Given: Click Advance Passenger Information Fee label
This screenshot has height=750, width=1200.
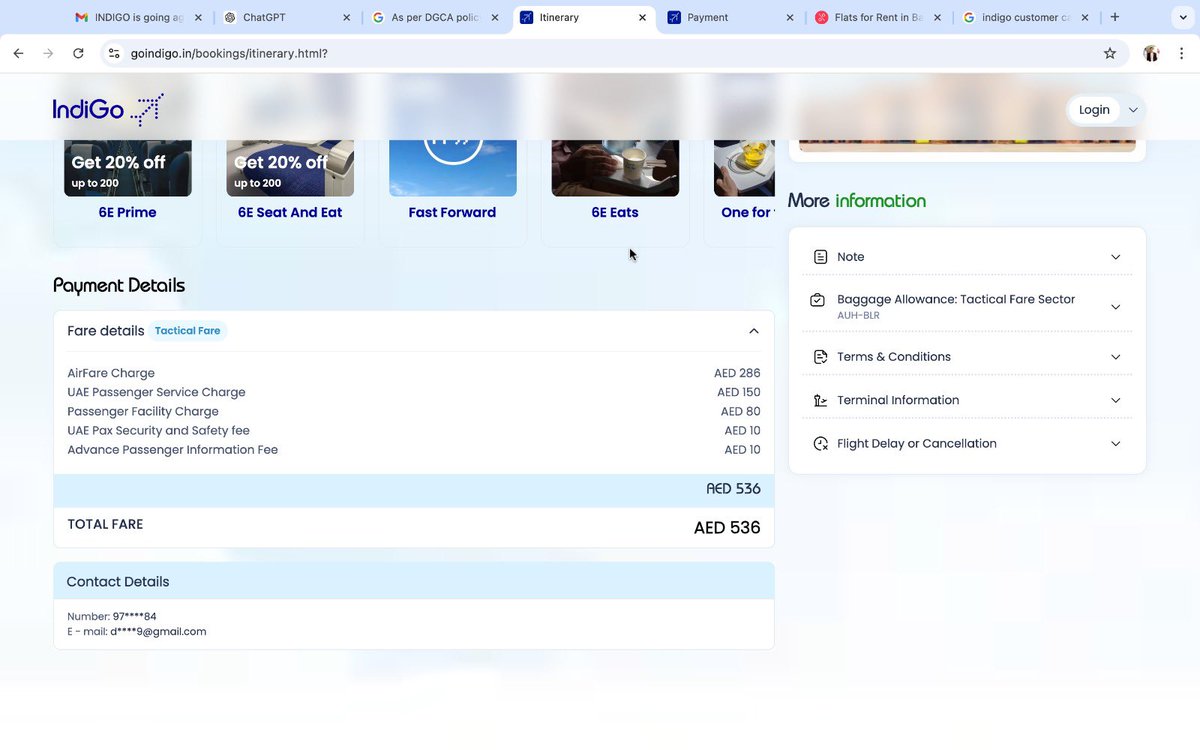Looking at the screenshot, I should coord(173,450).
